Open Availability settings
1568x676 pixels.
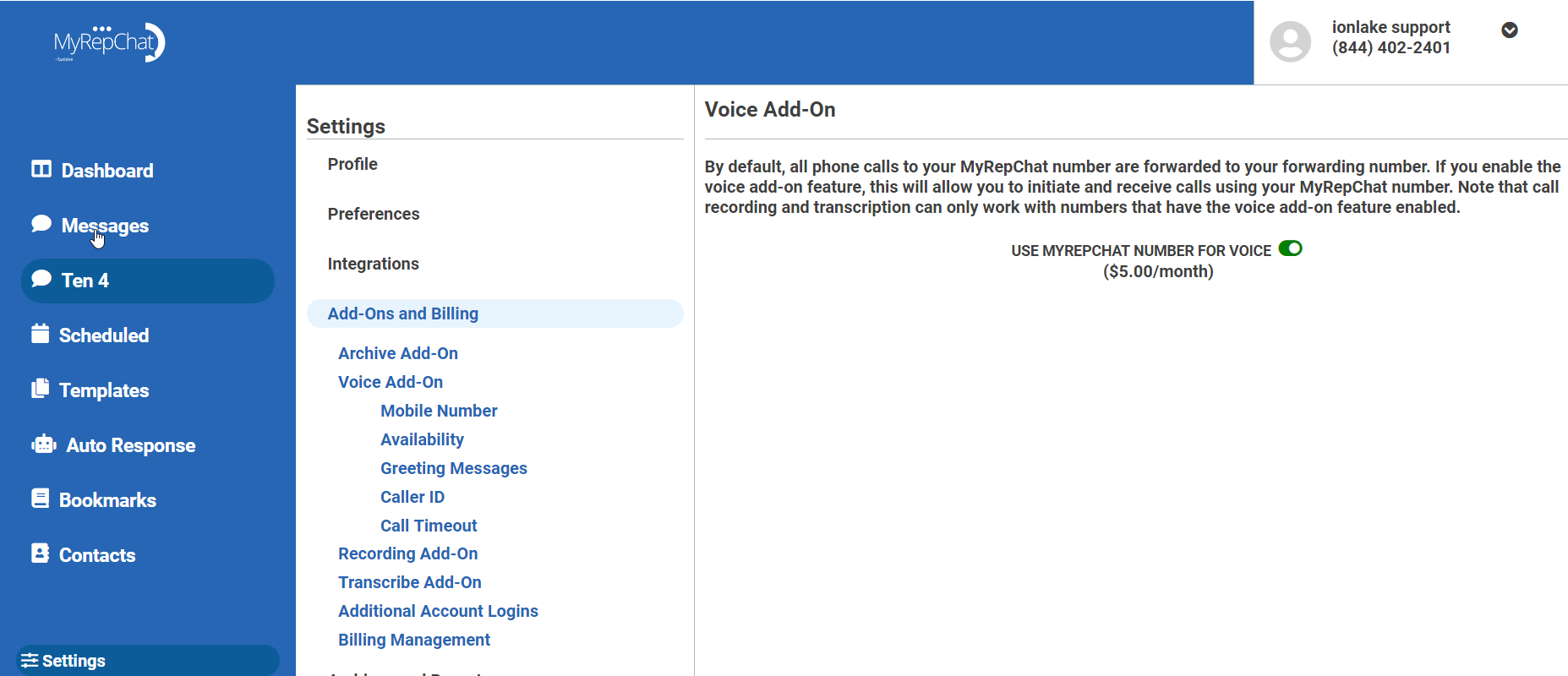[x=422, y=439]
